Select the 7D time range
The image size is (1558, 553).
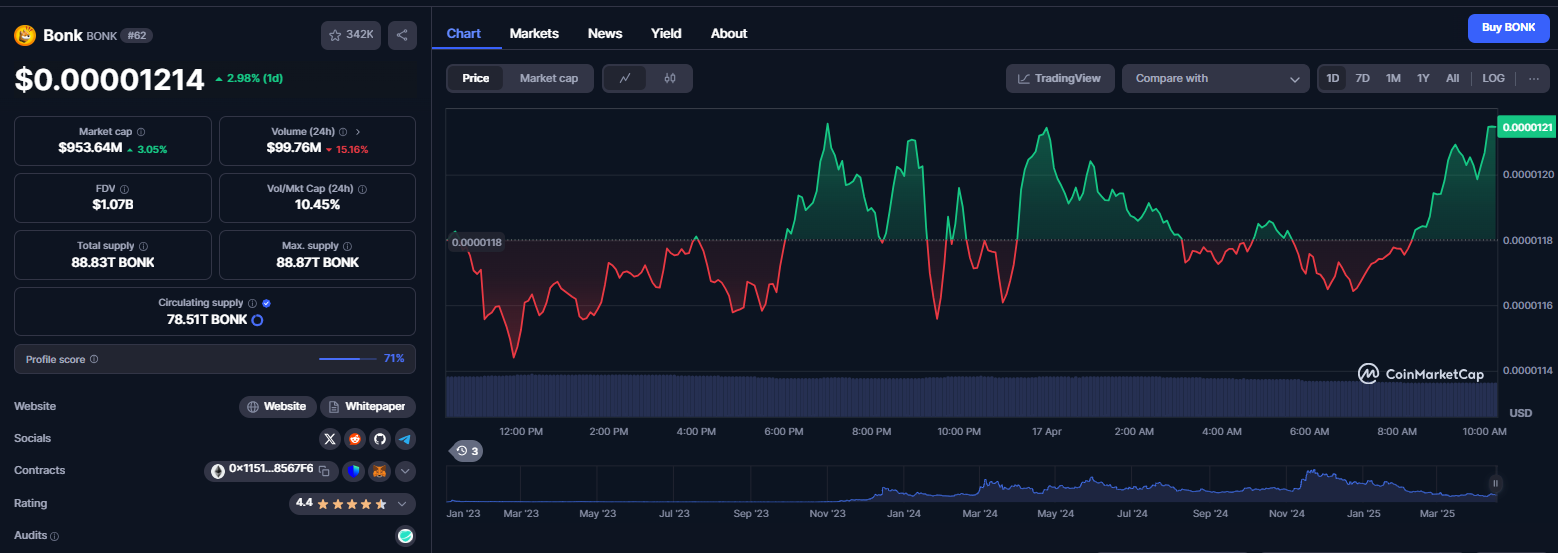coord(1362,78)
